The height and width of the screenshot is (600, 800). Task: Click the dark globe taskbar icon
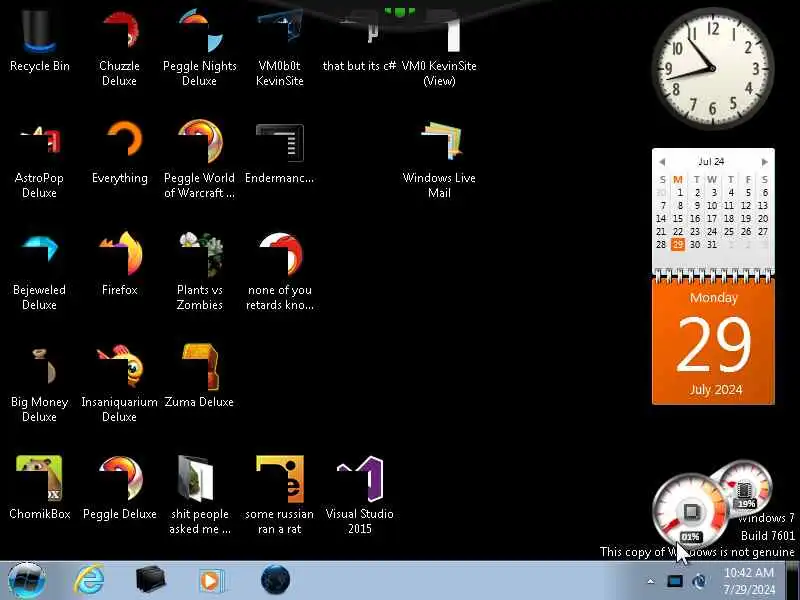276,580
